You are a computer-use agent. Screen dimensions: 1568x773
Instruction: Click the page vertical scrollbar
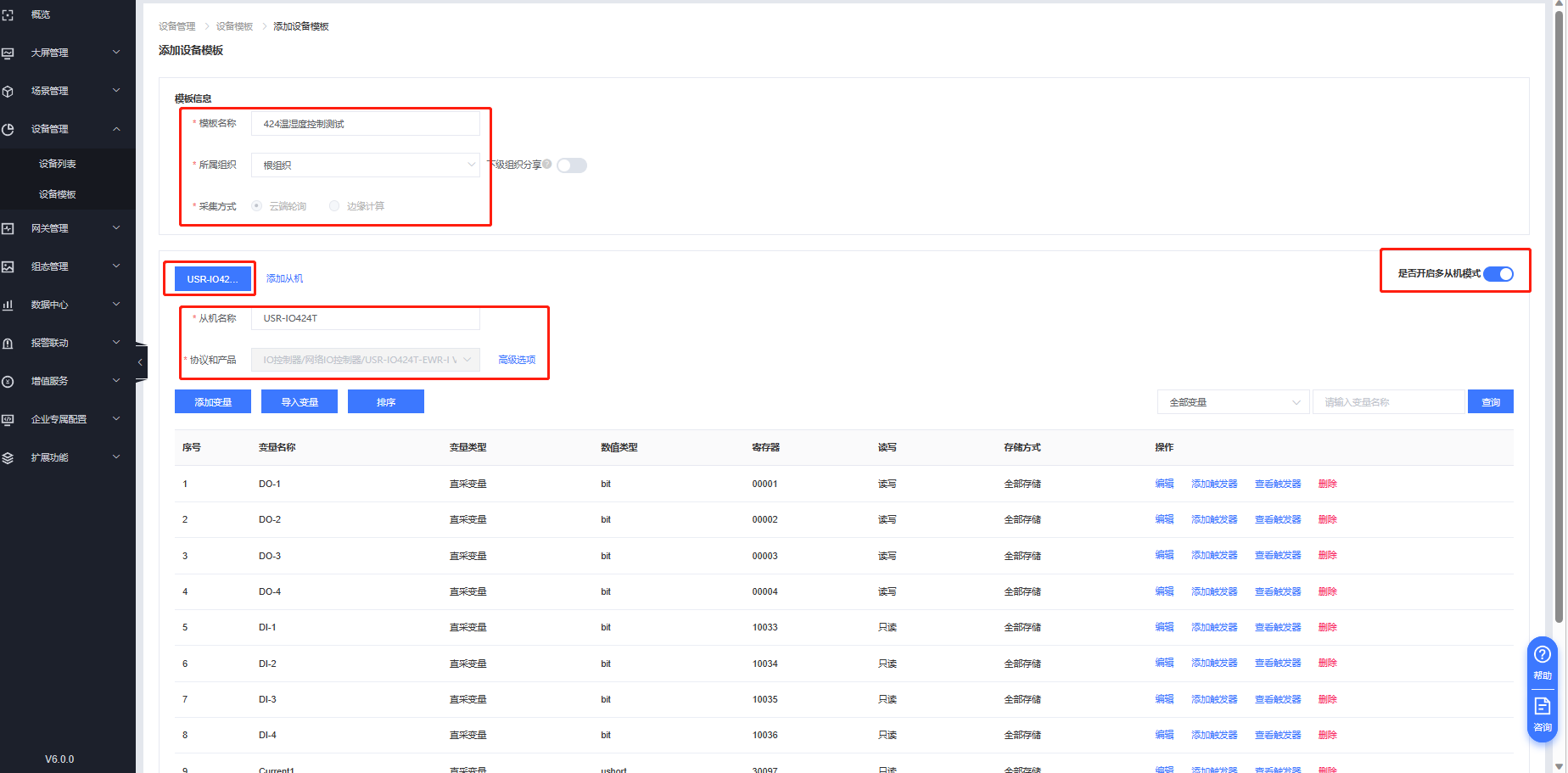(1559, 339)
